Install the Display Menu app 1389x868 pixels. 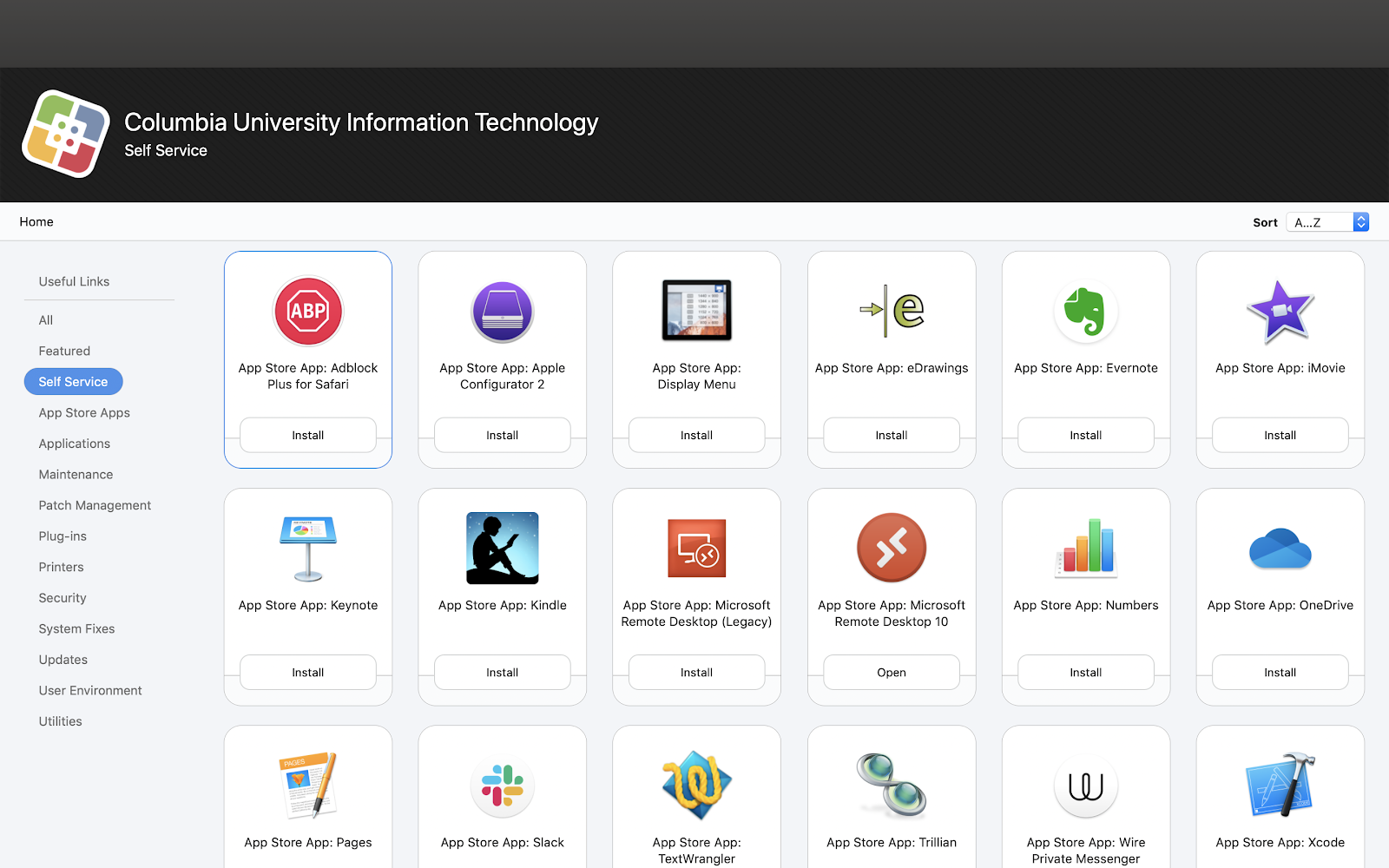click(x=697, y=435)
